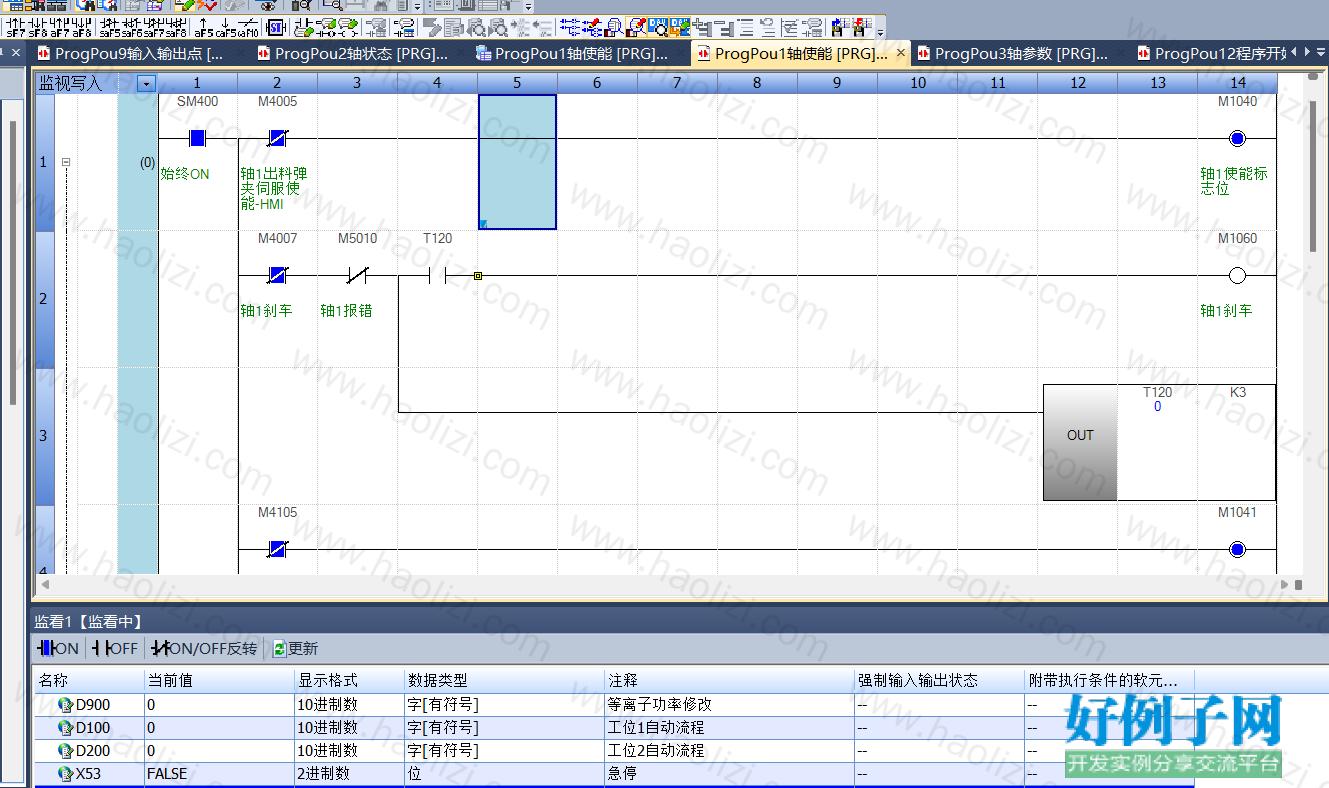Open the 监视写入 mode dropdown
Viewport: 1329px width, 788px height.
(x=147, y=84)
